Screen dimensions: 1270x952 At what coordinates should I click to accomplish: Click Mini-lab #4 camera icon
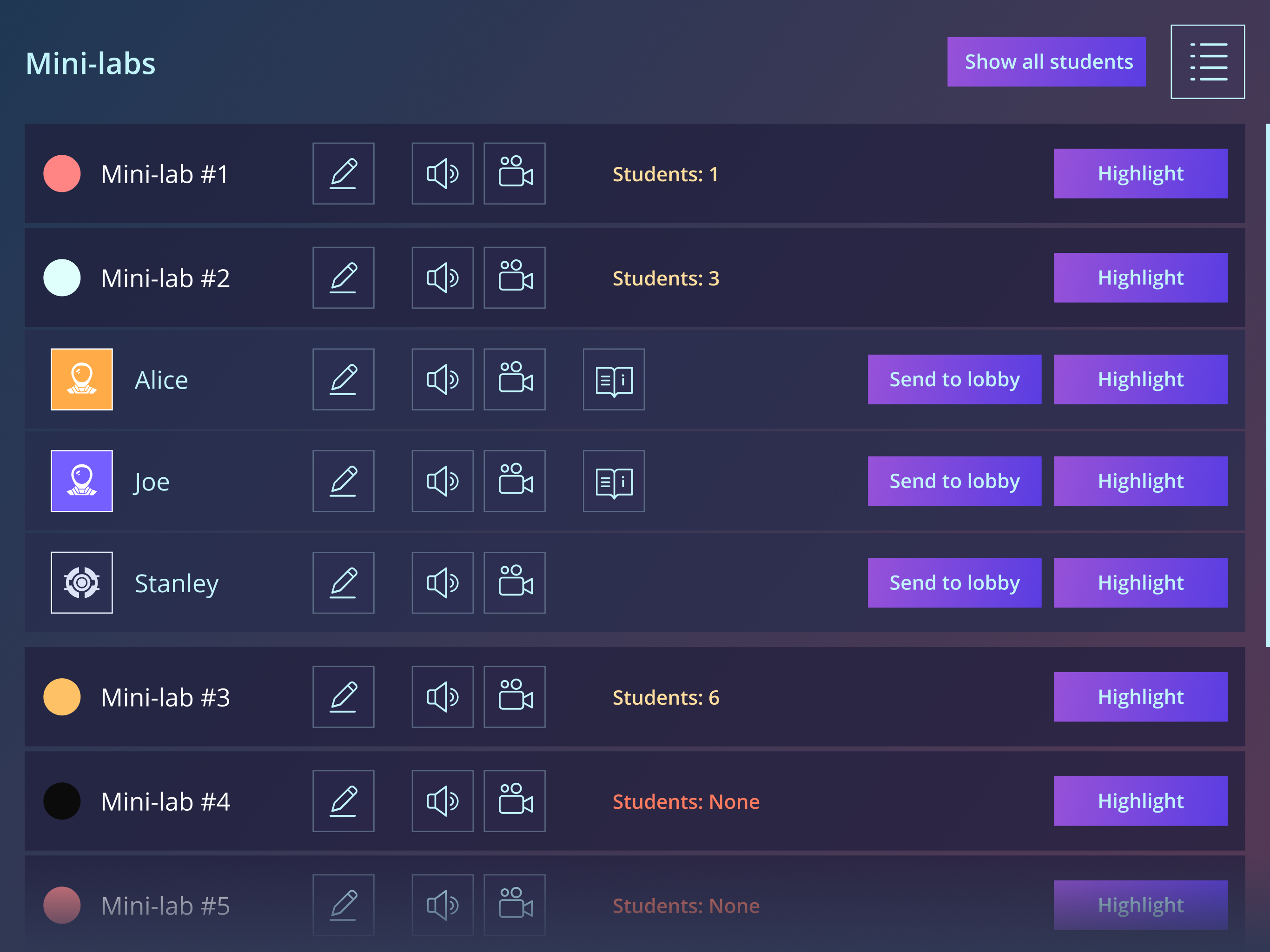(515, 801)
